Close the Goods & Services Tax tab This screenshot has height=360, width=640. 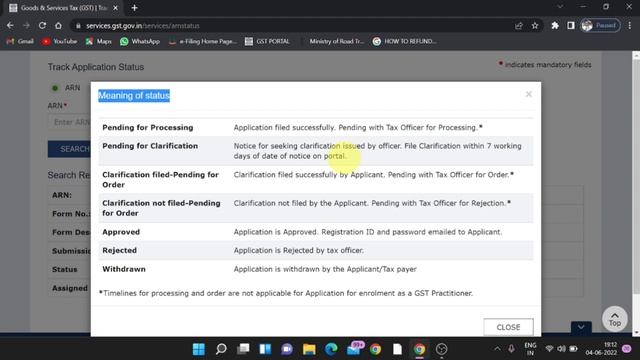click(116, 8)
